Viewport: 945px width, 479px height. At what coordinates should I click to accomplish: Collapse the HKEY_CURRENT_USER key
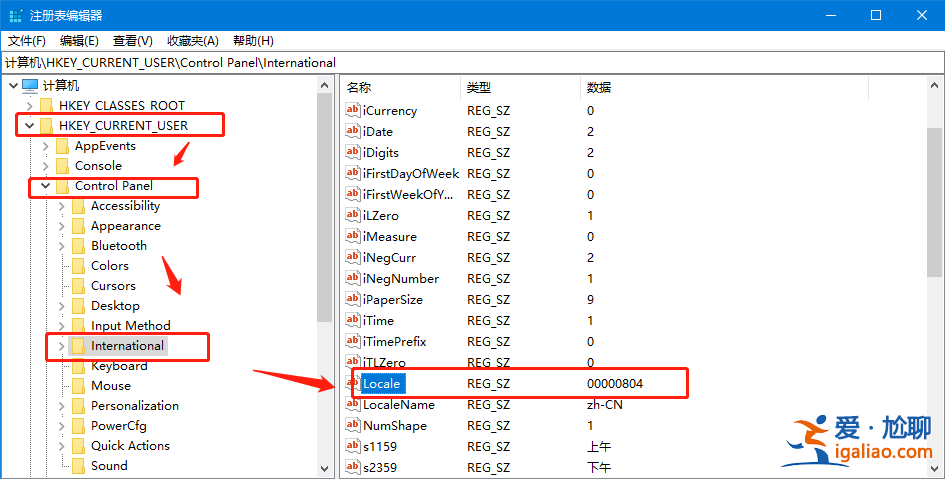click(x=30, y=126)
